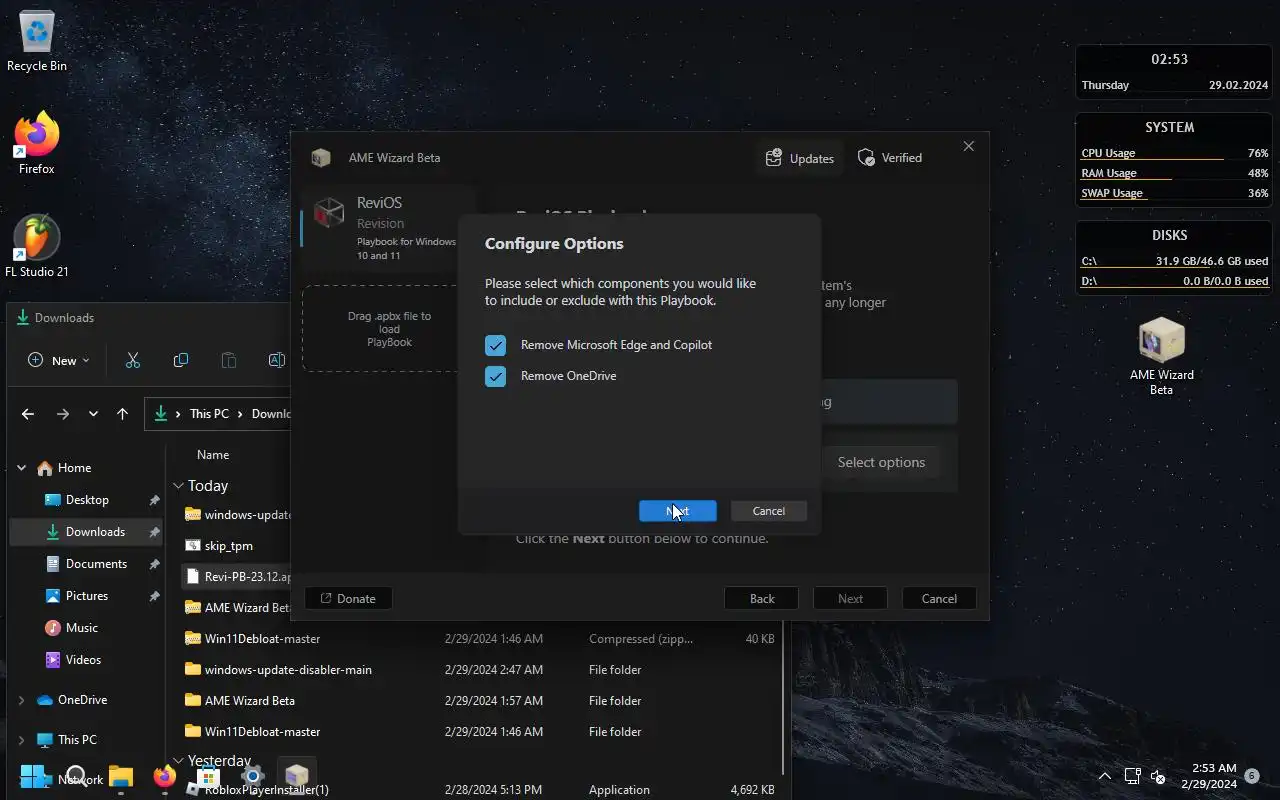Click Back in the AME Wizard footer

click(x=762, y=598)
